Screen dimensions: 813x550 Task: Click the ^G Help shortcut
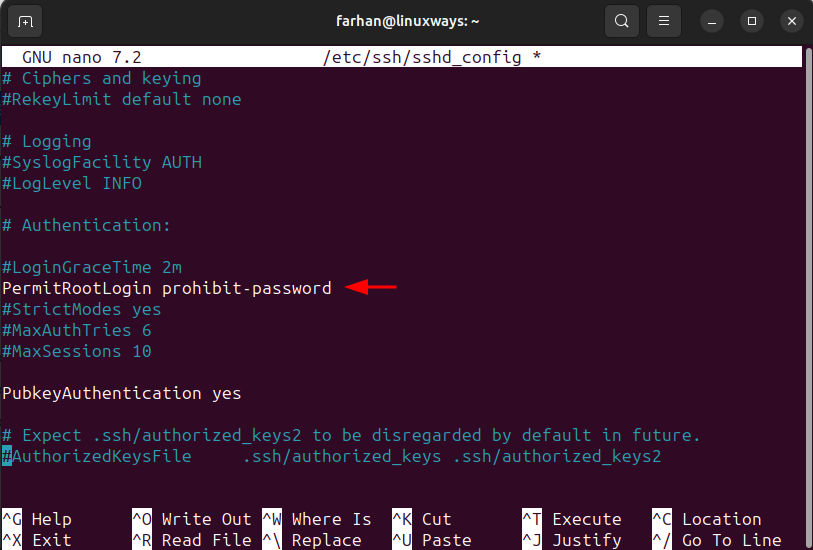pos(37,519)
